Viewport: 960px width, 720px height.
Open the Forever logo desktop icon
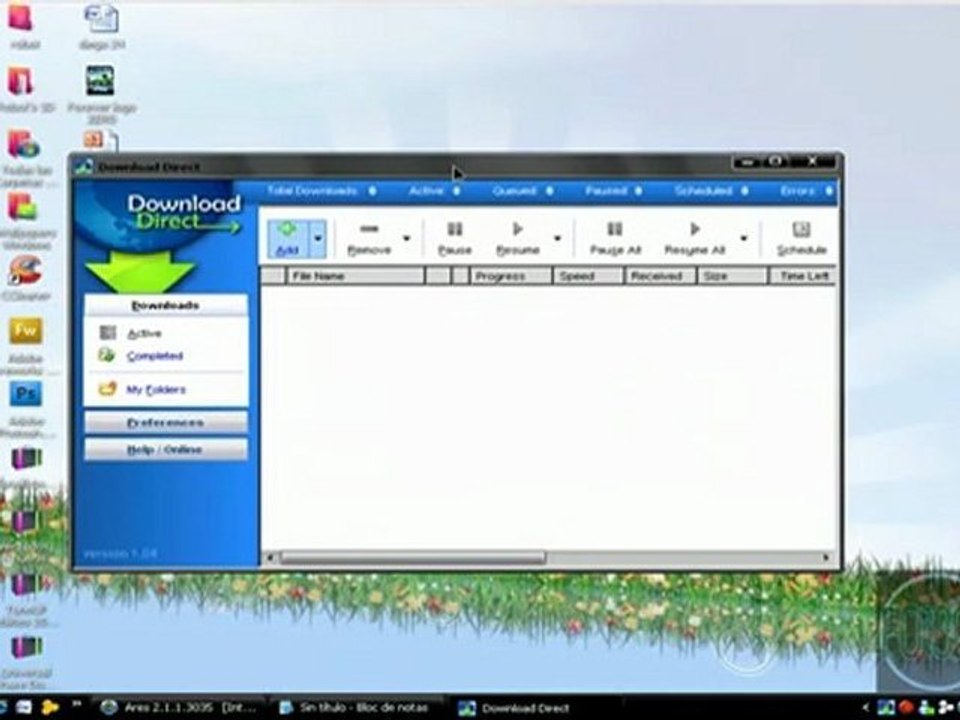click(x=101, y=94)
